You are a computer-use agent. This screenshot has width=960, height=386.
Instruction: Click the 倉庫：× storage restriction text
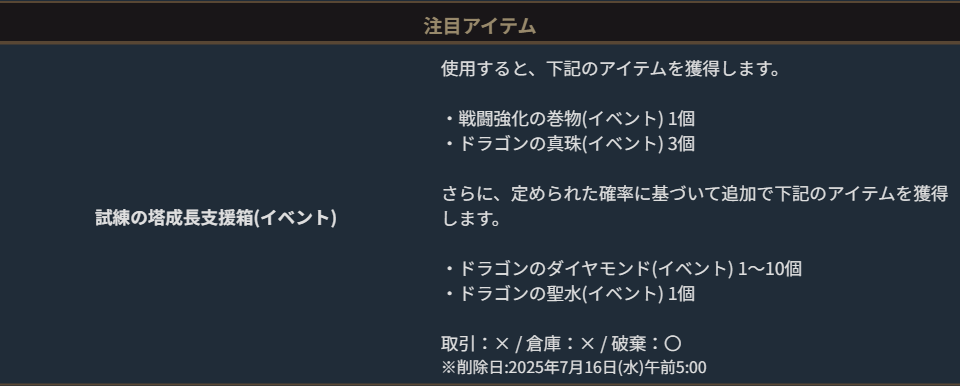point(560,344)
